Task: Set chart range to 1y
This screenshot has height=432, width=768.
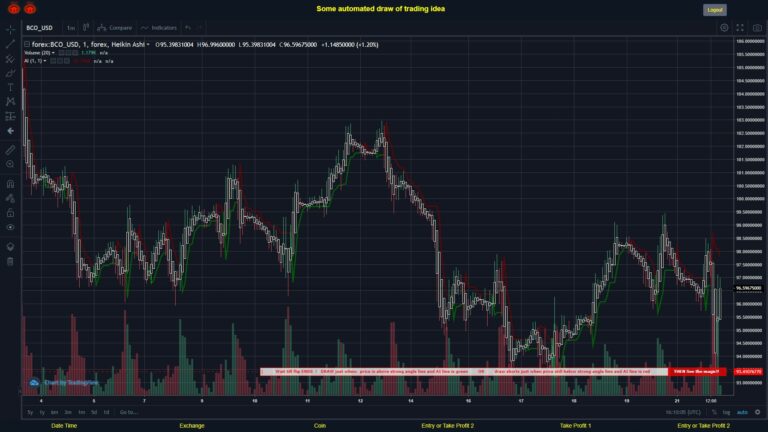Action: point(42,412)
